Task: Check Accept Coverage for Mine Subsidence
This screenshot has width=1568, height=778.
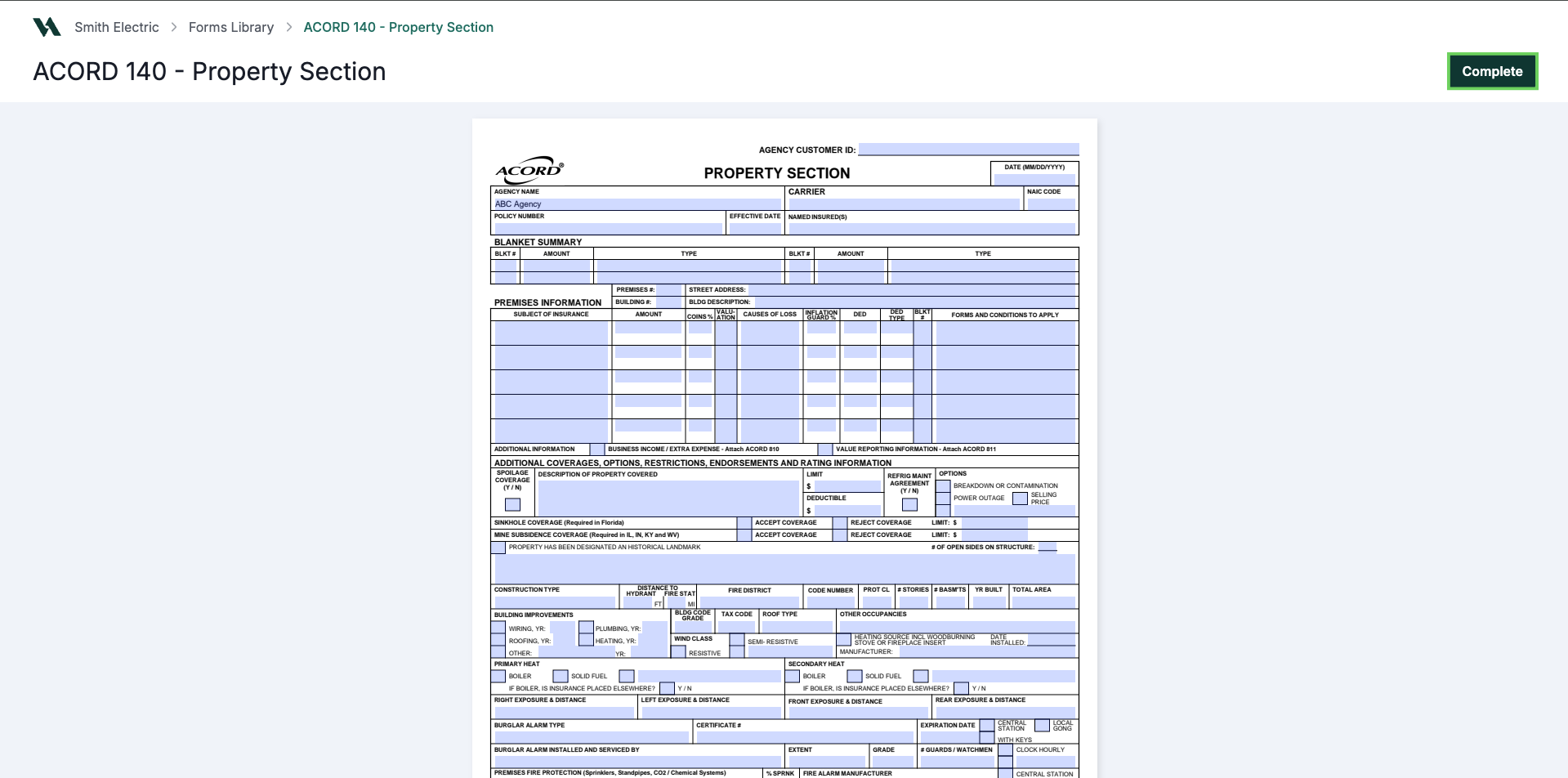Action: tap(744, 535)
